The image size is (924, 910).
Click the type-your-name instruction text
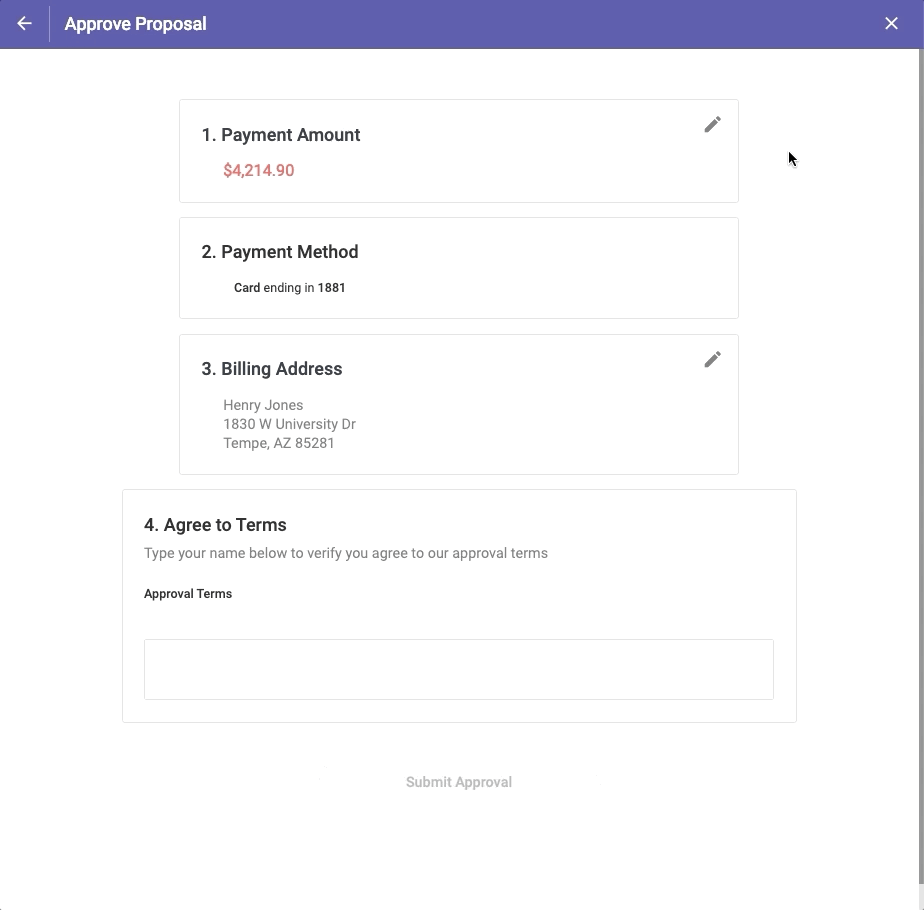(x=345, y=553)
